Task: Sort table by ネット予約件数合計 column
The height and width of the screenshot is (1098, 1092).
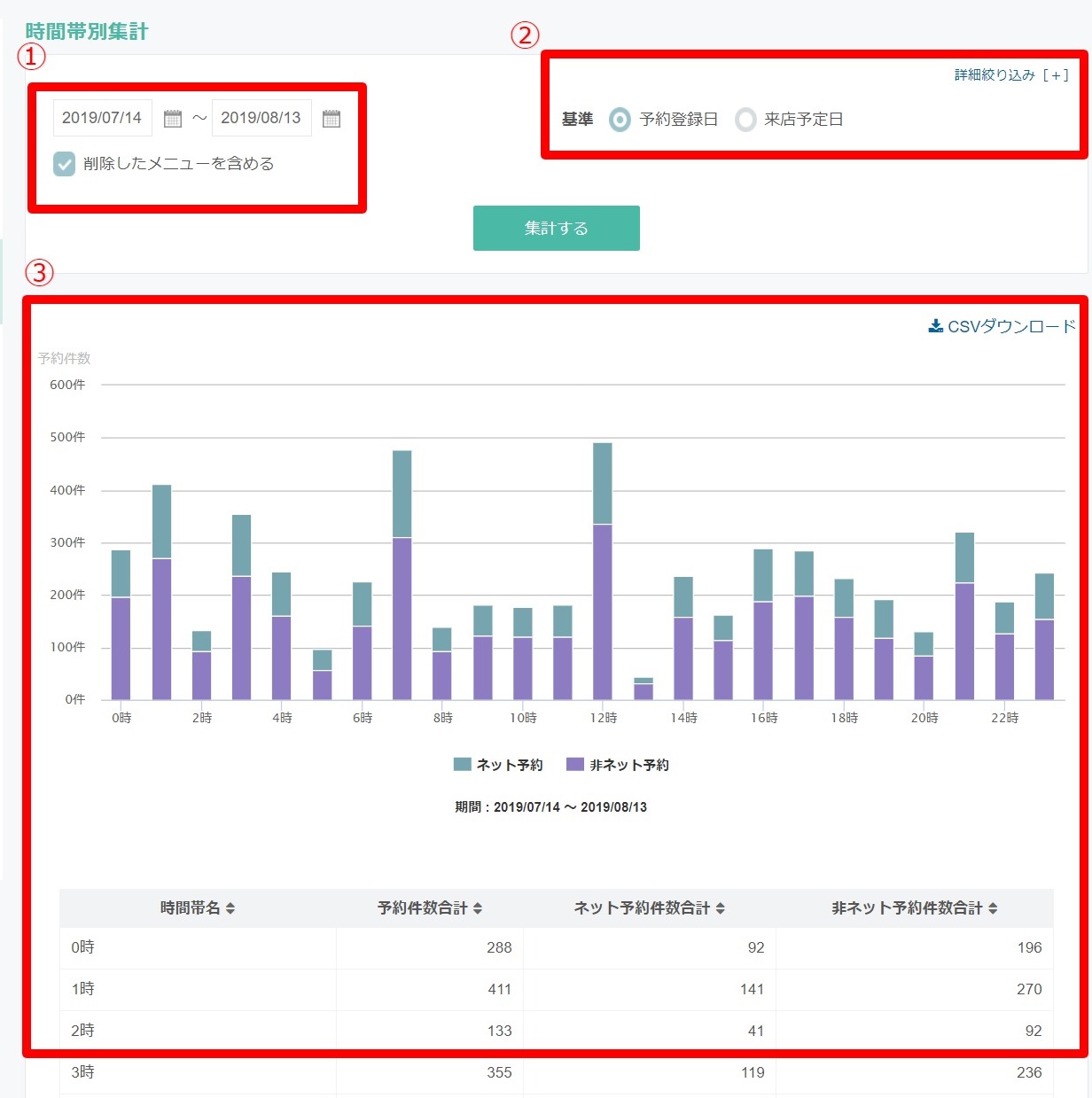Action: click(650, 907)
